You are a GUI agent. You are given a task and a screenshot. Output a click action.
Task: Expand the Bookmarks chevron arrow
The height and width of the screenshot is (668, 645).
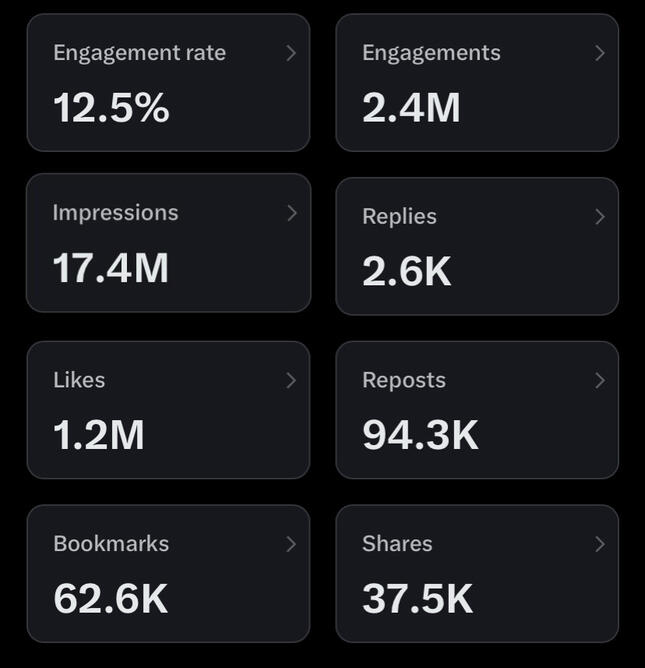click(x=291, y=544)
